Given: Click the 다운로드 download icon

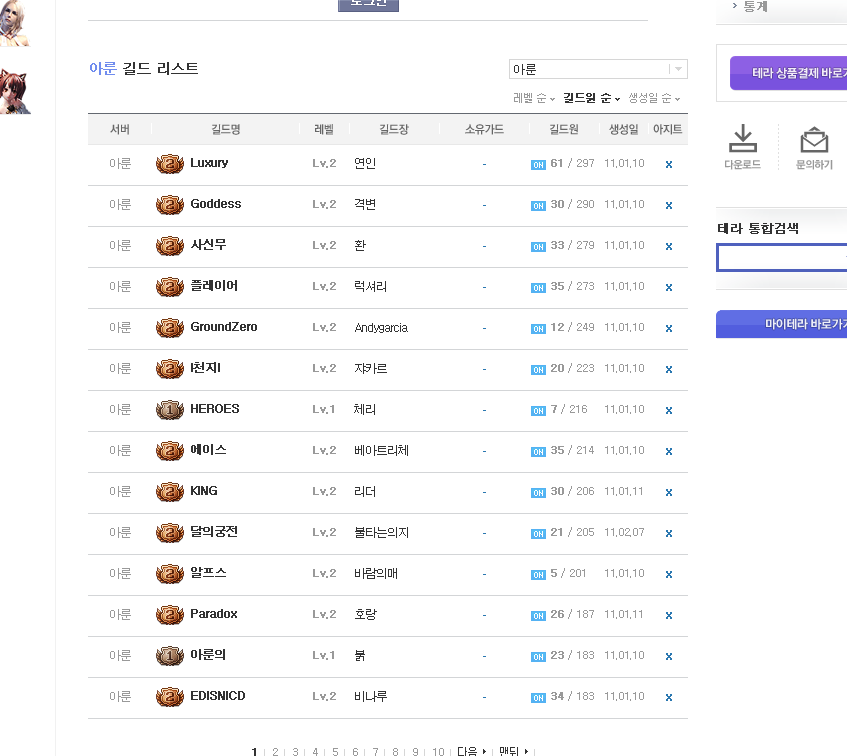Looking at the screenshot, I should (x=742, y=140).
